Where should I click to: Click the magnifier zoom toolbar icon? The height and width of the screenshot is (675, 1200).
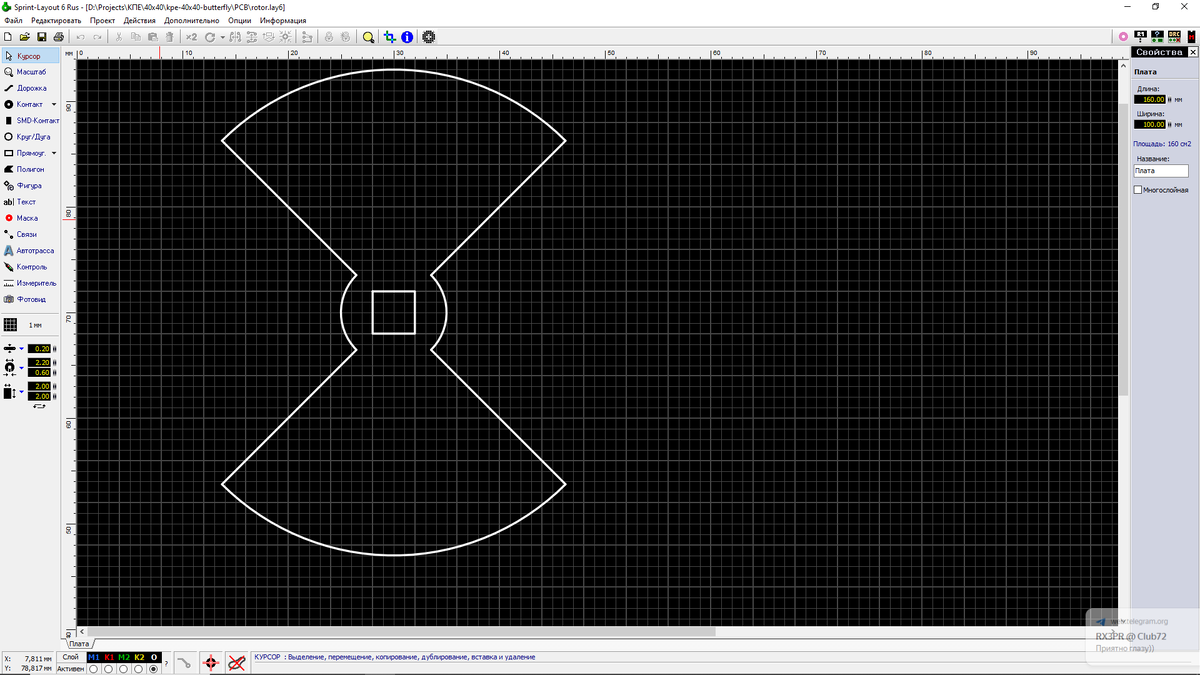(368, 37)
